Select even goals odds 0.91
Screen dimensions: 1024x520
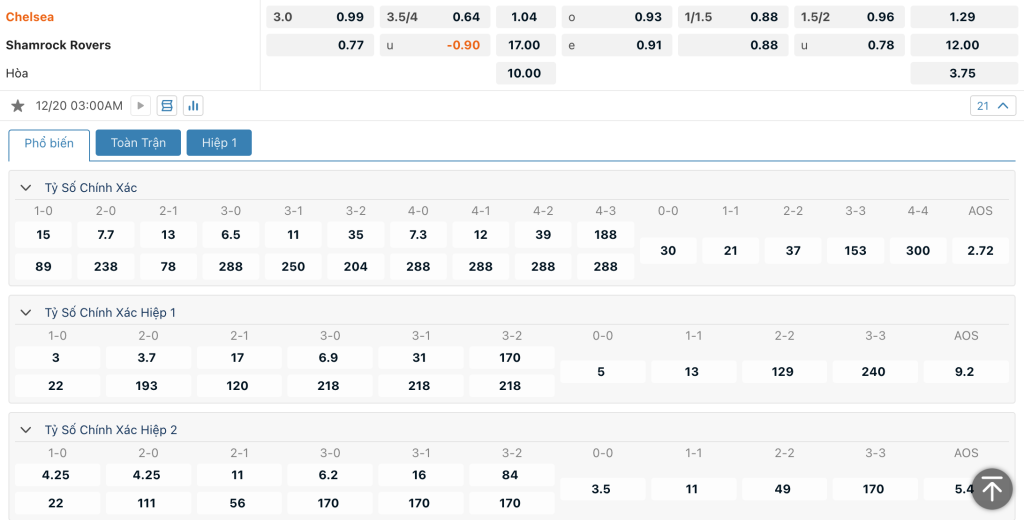point(616,45)
